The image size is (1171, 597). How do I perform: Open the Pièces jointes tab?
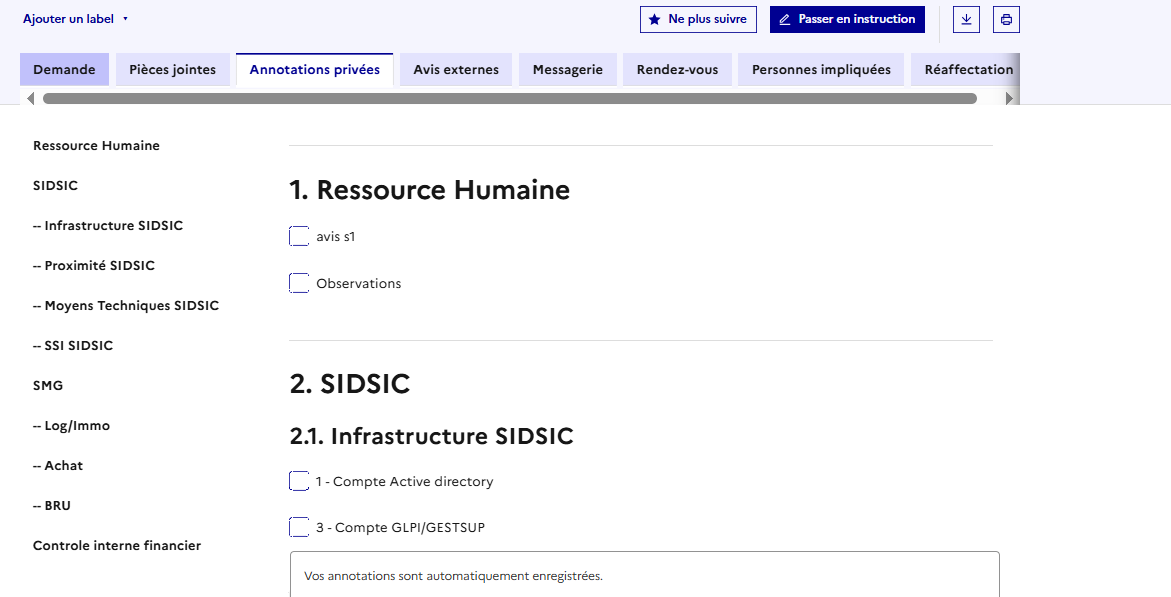pyautogui.click(x=172, y=70)
